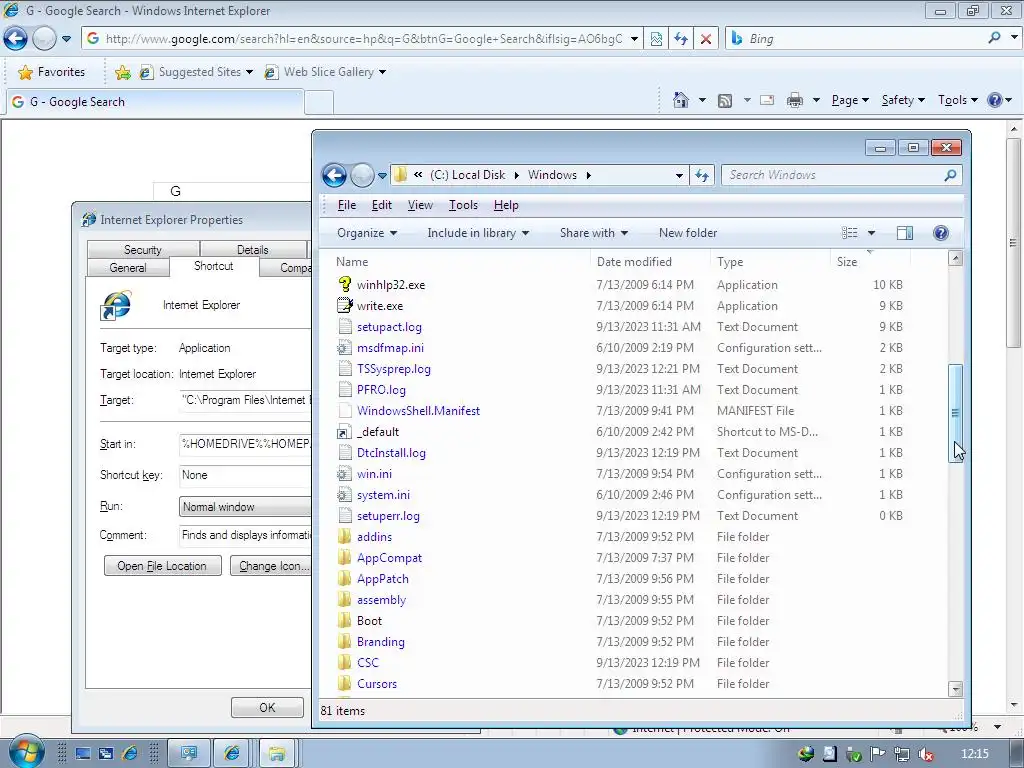
Task: Switch to the Details tab
Action: [253, 249]
